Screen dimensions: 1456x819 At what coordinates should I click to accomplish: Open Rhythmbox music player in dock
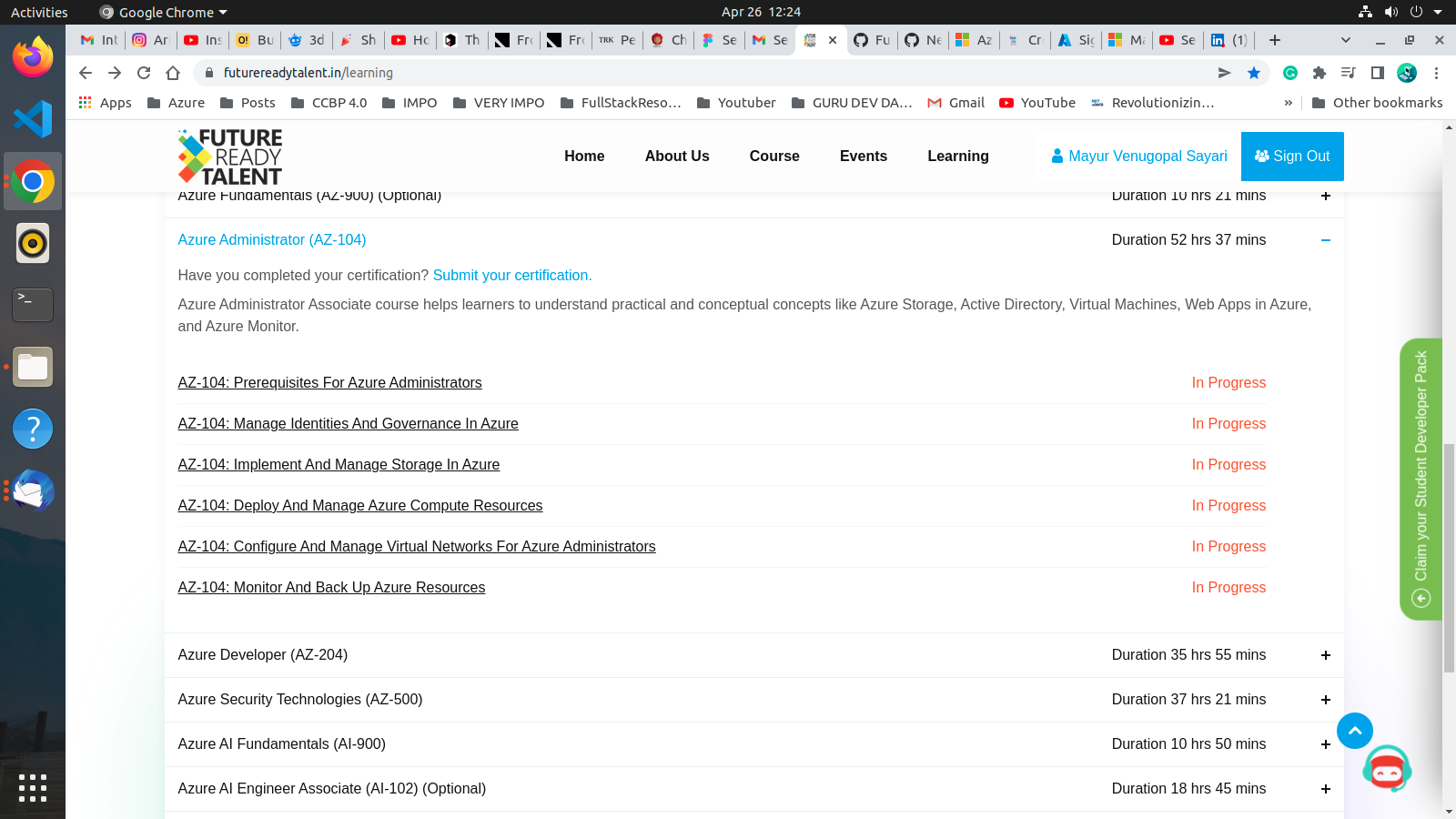click(33, 243)
